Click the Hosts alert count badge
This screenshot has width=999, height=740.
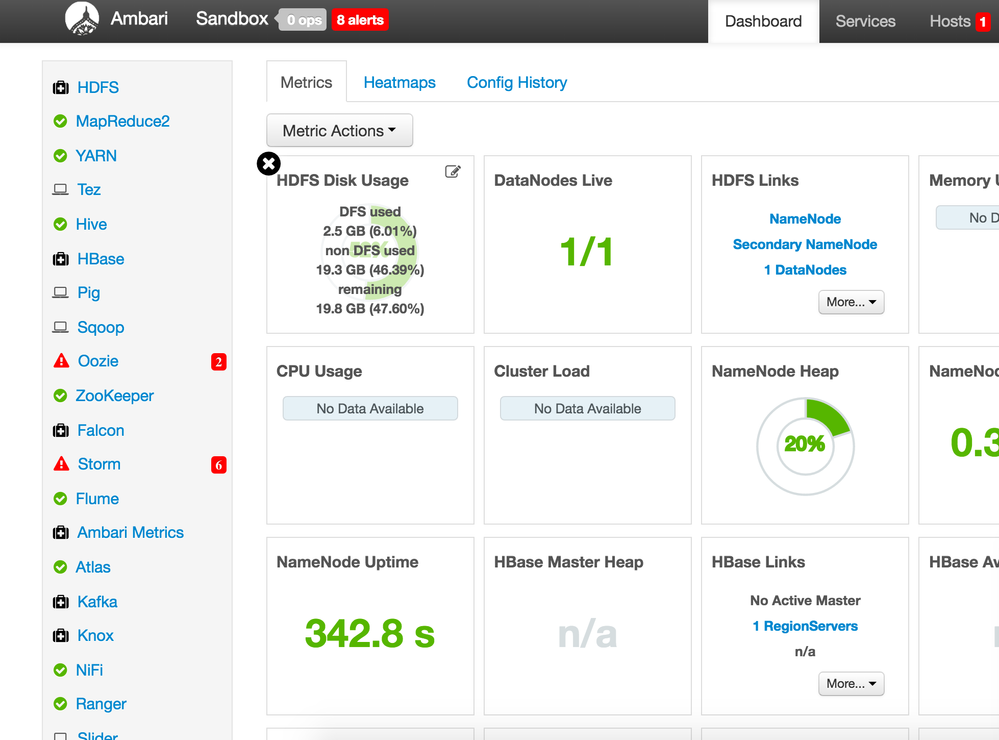pyautogui.click(x=982, y=22)
